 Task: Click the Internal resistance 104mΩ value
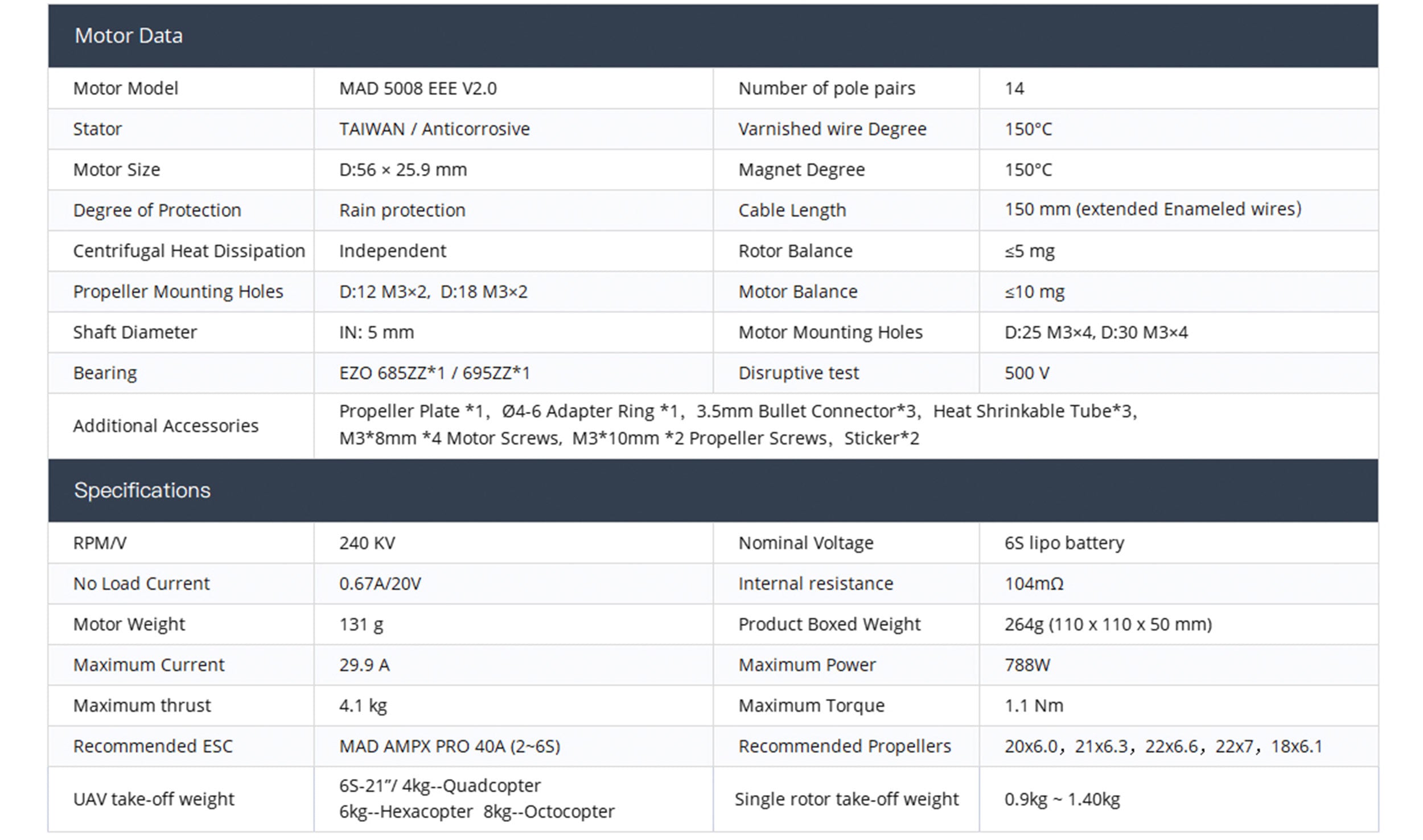1034,584
